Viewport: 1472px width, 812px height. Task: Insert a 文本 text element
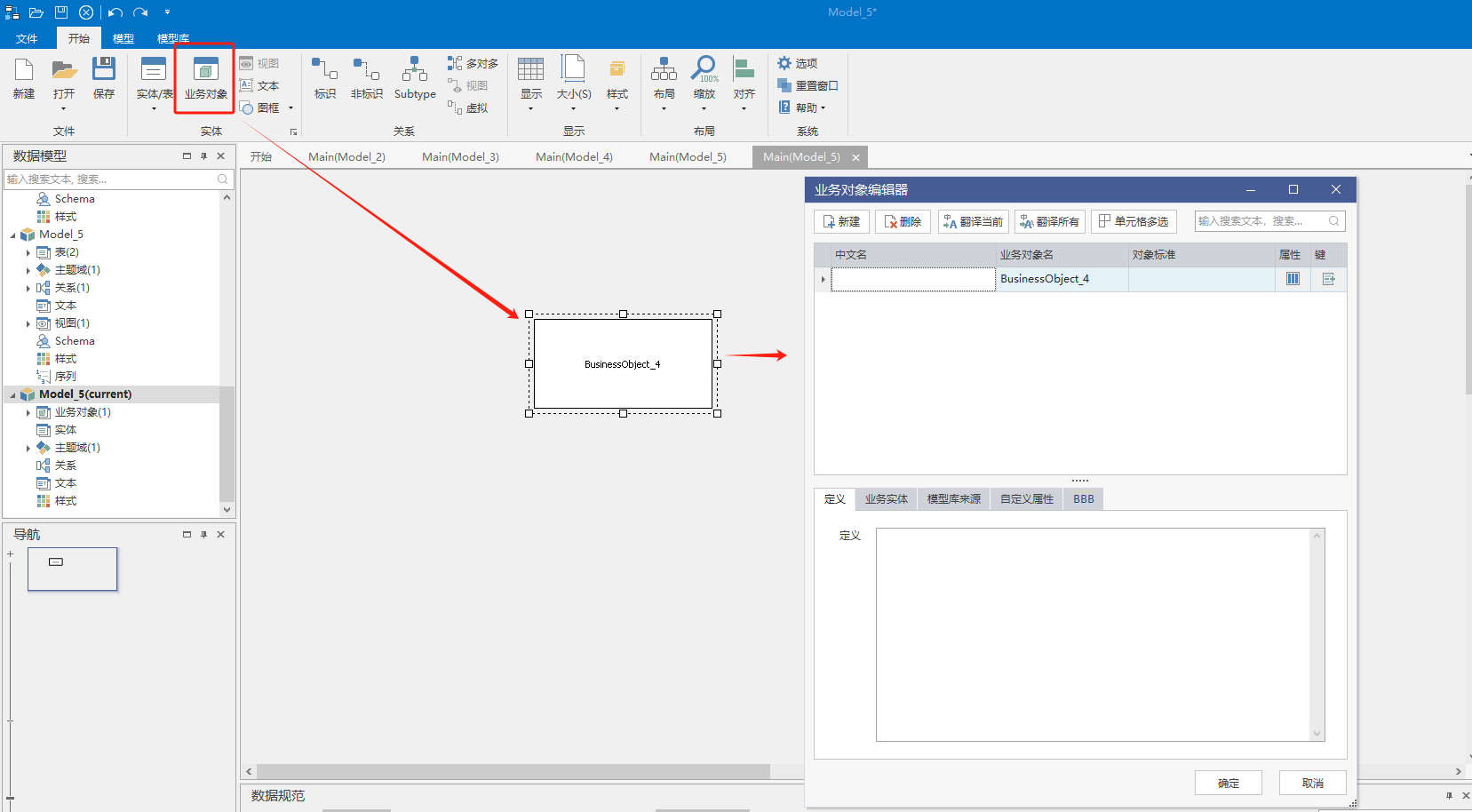coord(259,85)
